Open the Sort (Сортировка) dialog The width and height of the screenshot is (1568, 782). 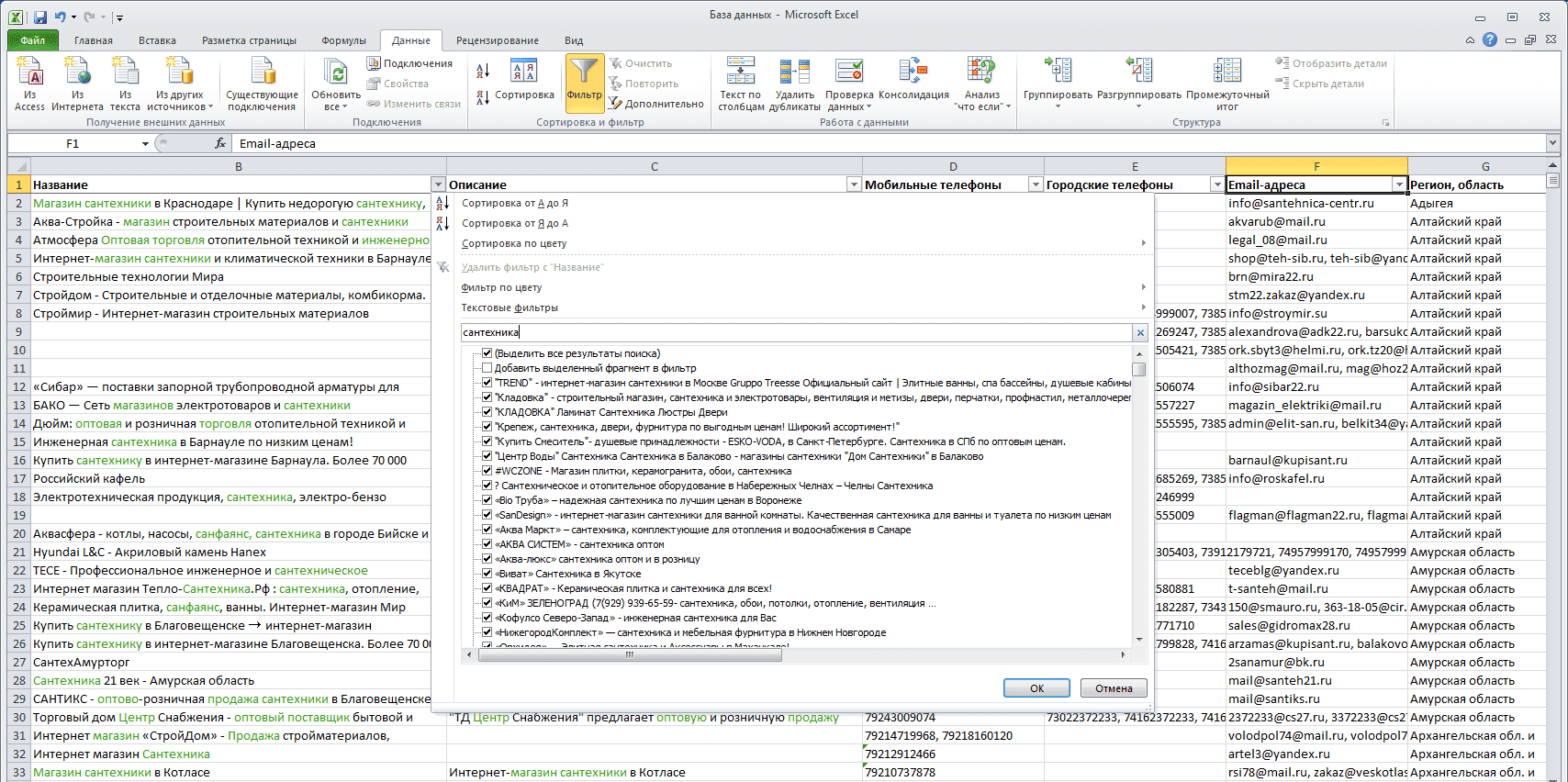[x=524, y=80]
